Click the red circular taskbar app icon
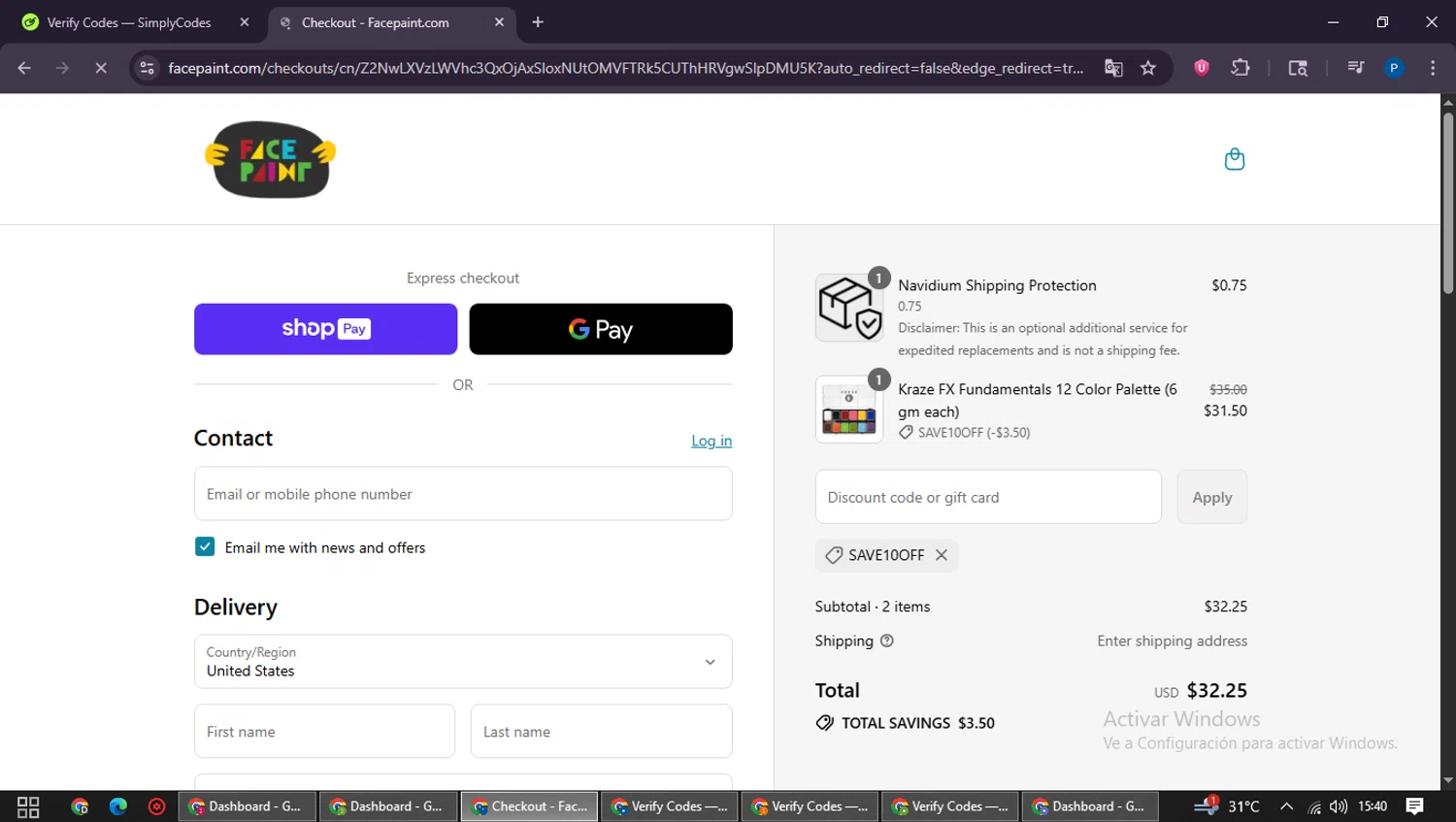 click(x=156, y=806)
